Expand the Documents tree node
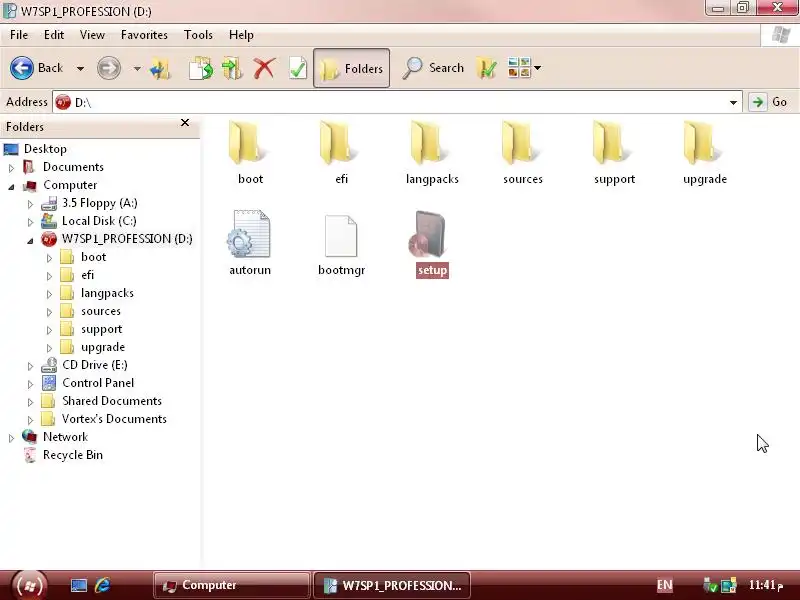Viewport: 800px width, 600px height. (11, 167)
